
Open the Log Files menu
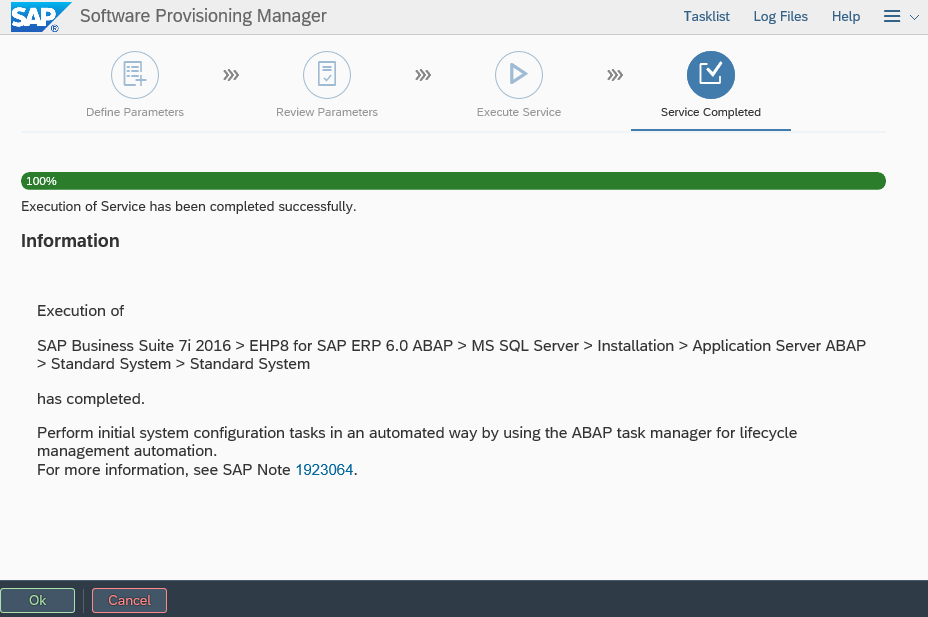[780, 16]
